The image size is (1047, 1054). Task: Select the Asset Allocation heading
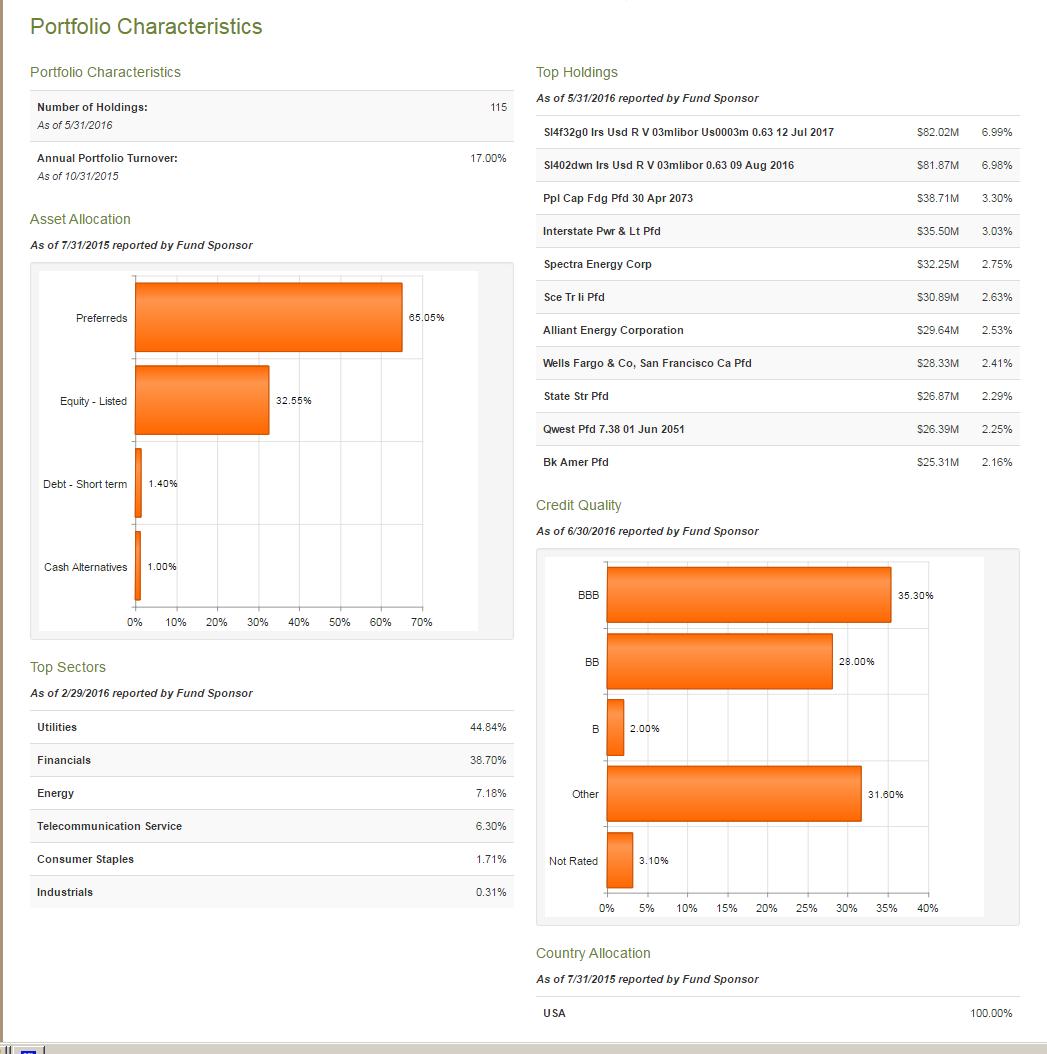(x=80, y=219)
